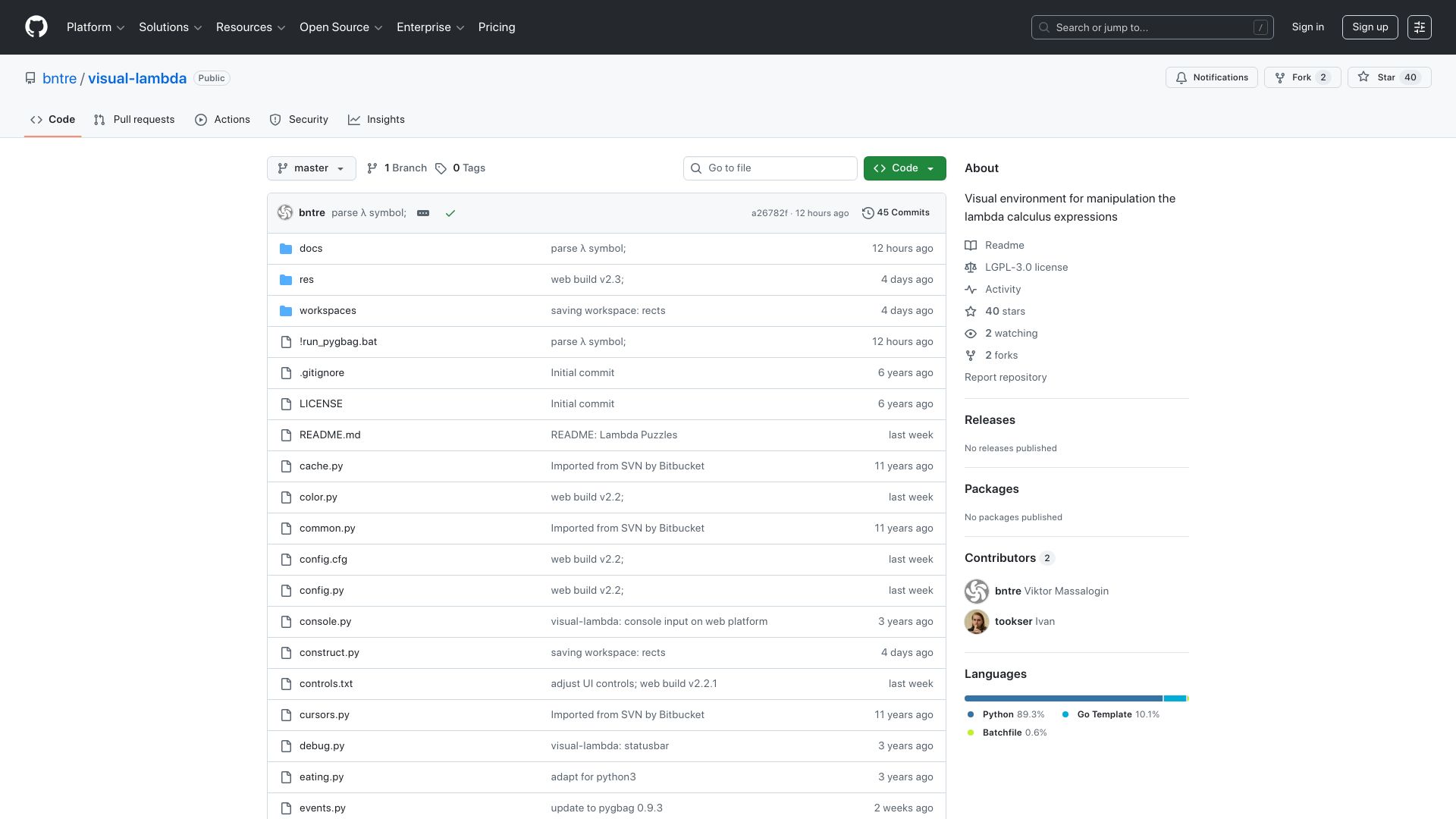The width and height of the screenshot is (1456, 819).
Task: Click the Search or jump to field
Action: [x=1152, y=27]
